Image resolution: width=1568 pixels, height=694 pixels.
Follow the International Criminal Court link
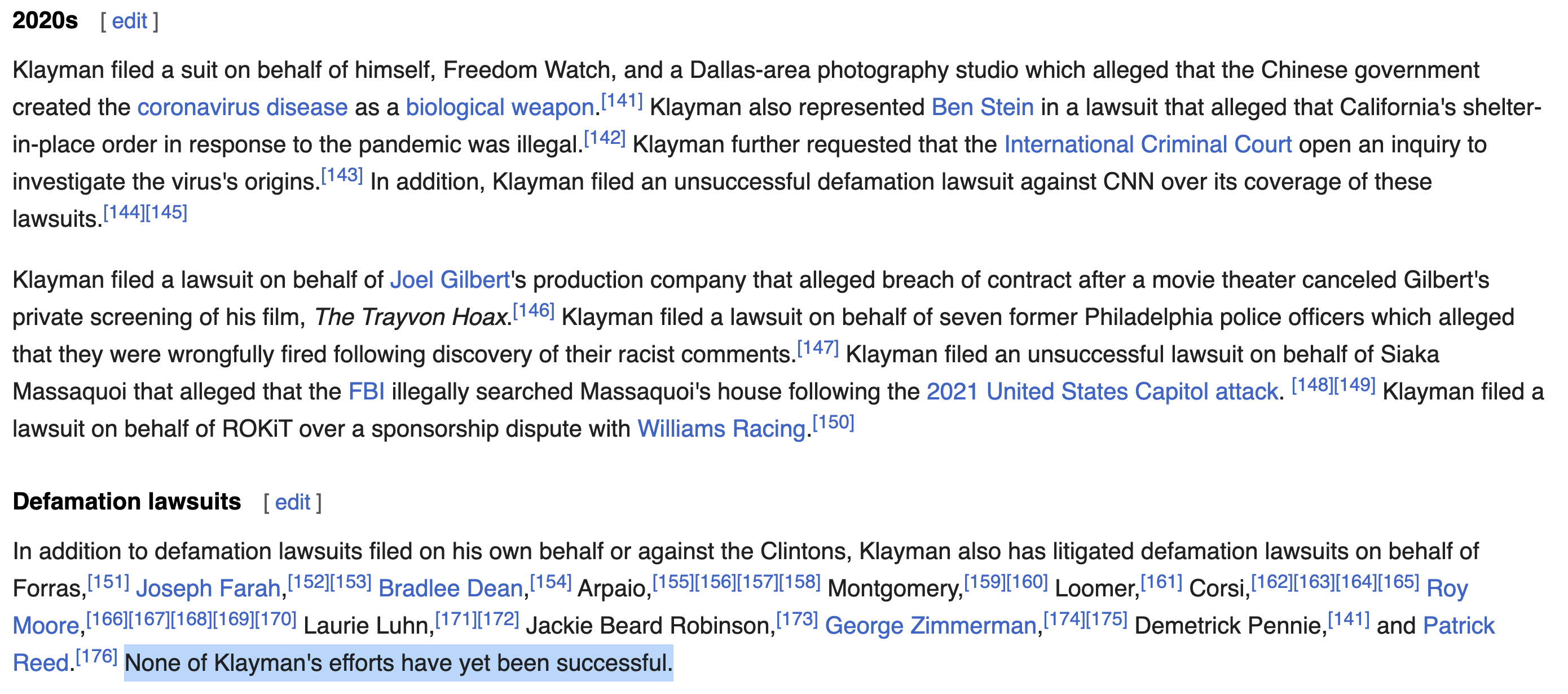(1147, 144)
